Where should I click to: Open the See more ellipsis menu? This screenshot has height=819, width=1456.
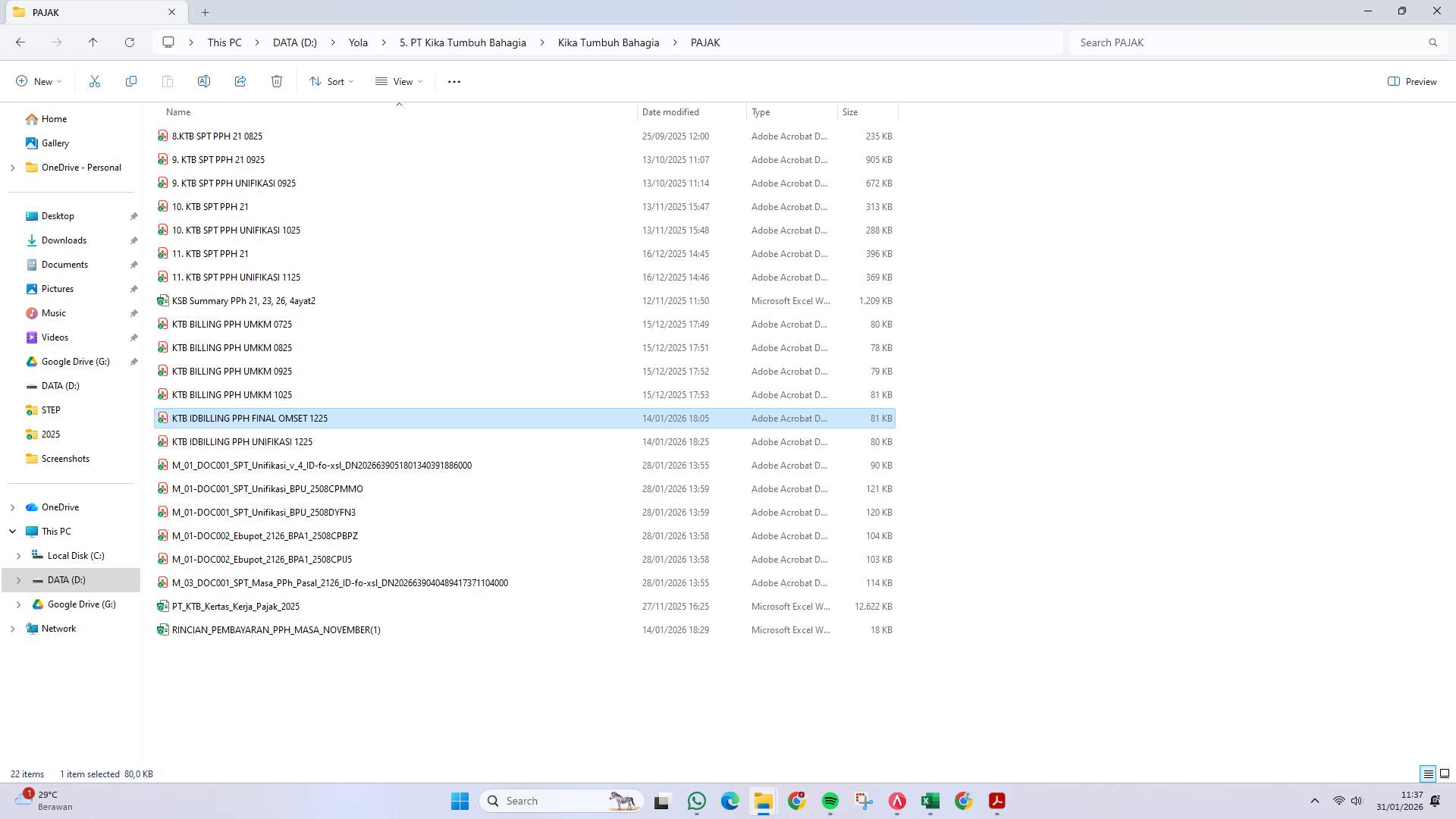(x=453, y=81)
